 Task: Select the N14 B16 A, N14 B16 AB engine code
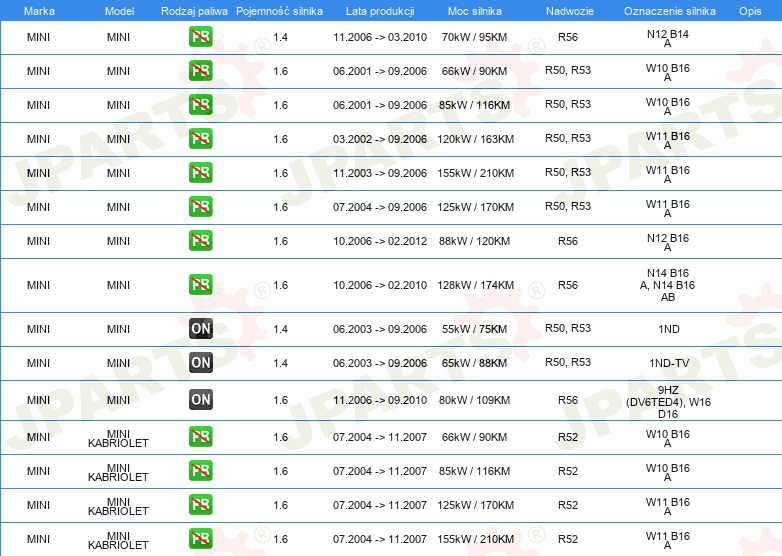668,285
